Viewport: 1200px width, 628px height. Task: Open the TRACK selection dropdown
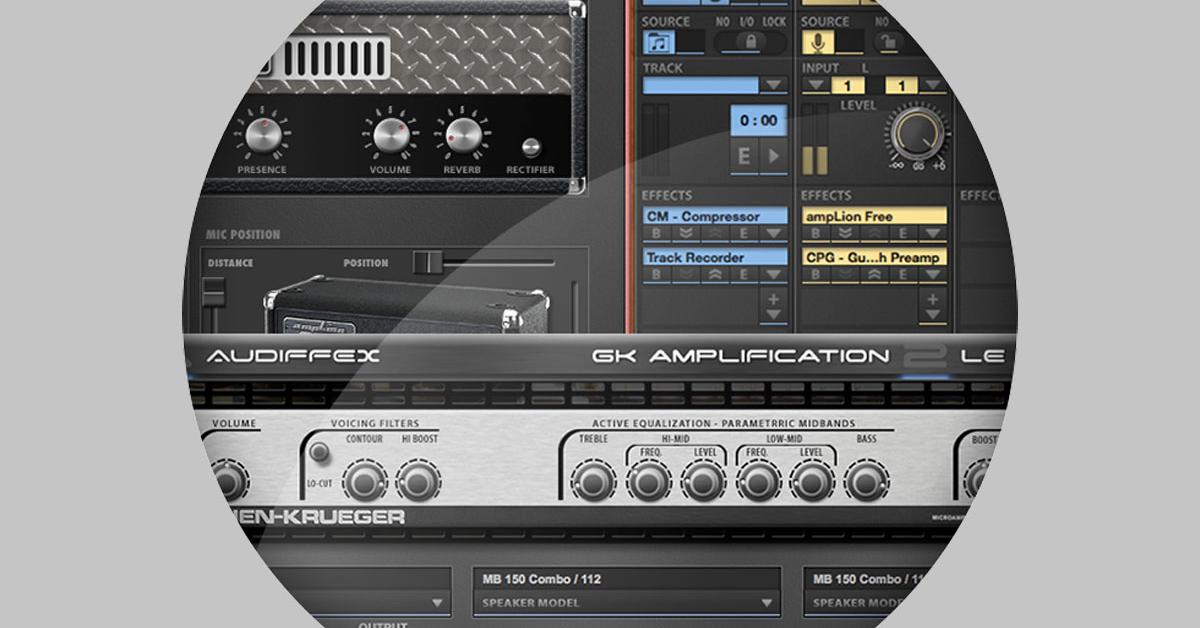pyautogui.click(x=773, y=83)
